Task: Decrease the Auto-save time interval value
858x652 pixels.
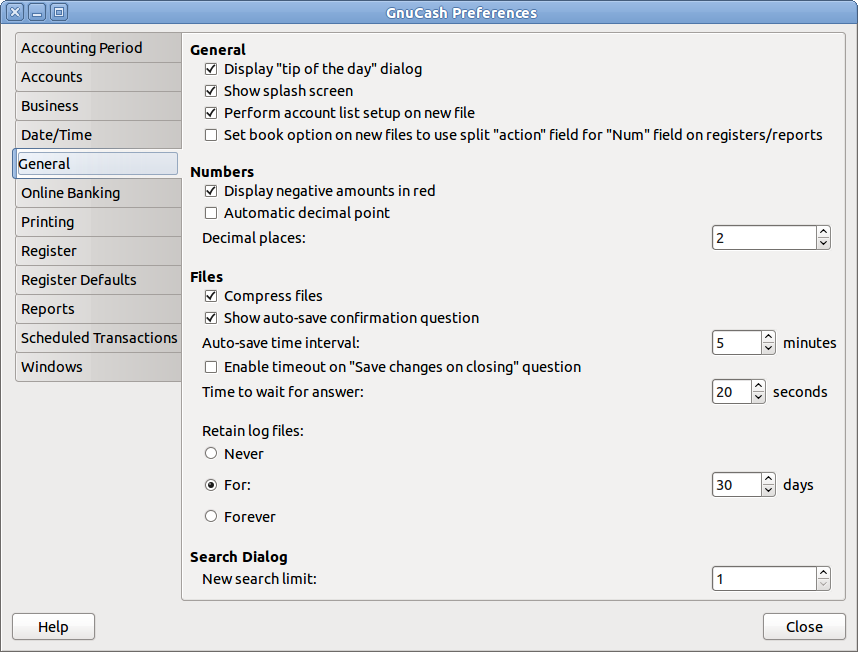Action: point(768,348)
